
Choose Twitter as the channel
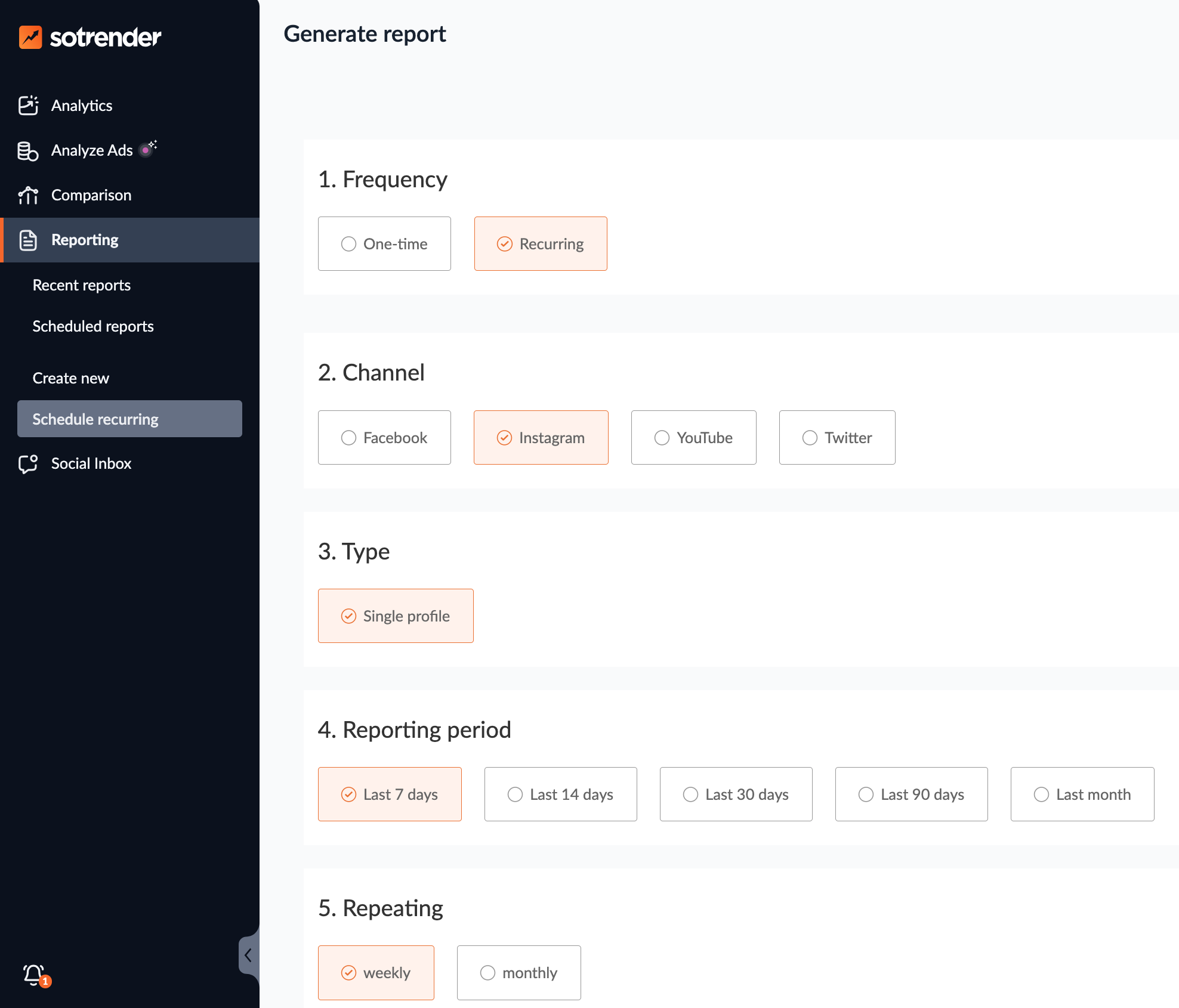(x=837, y=438)
